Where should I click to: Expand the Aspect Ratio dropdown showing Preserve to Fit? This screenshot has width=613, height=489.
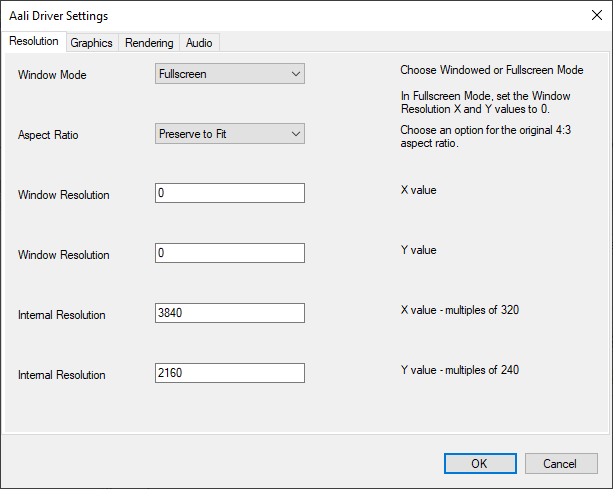230,134
